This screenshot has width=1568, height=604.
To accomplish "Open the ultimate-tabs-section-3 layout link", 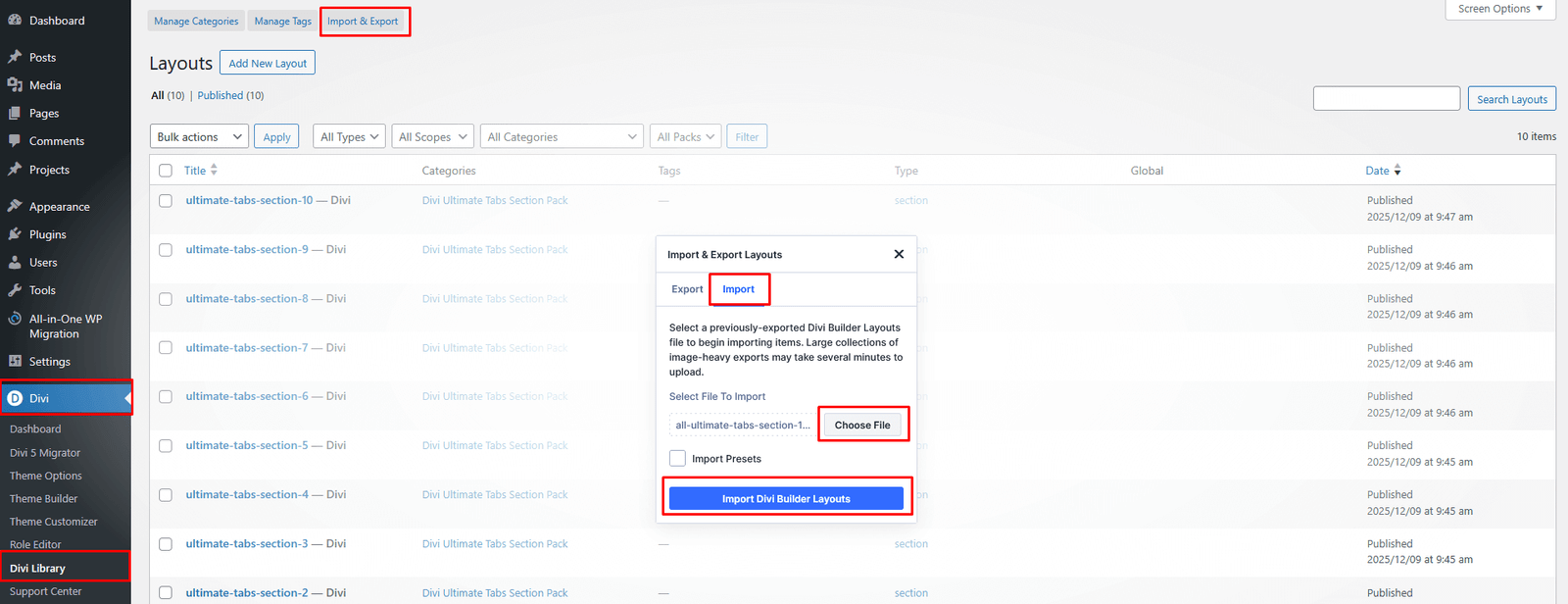I will click(x=247, y=543).
